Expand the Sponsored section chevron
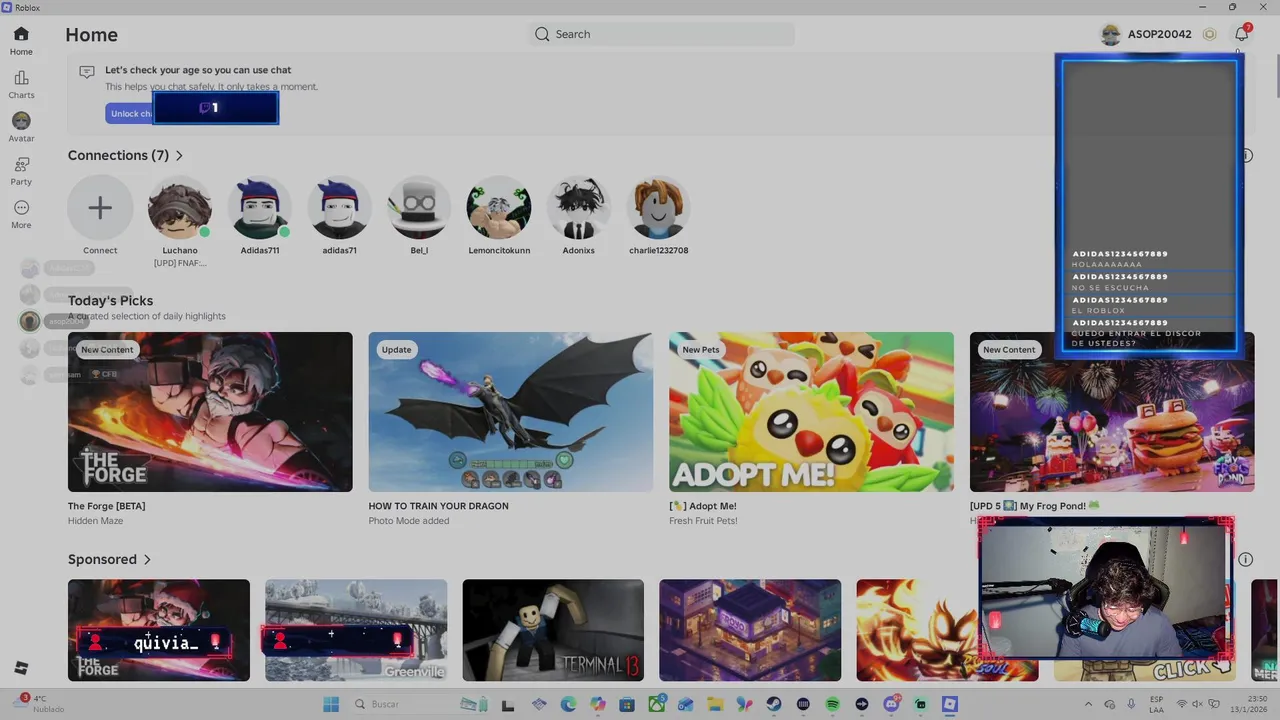Image resolution: width=1280 pixels, height=720 pixels. tap(147, 560)
